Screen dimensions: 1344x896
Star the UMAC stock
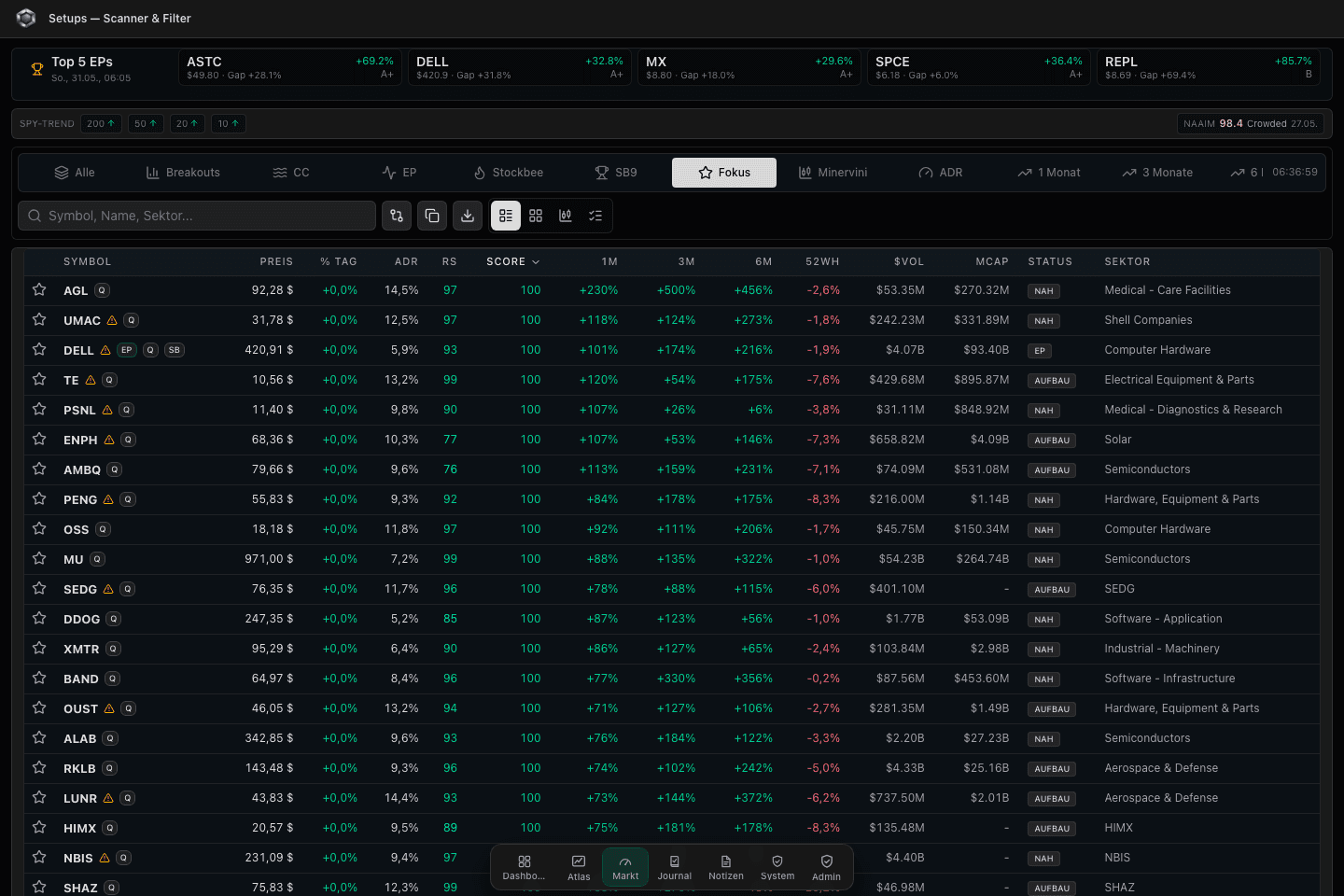coord(39,319)
